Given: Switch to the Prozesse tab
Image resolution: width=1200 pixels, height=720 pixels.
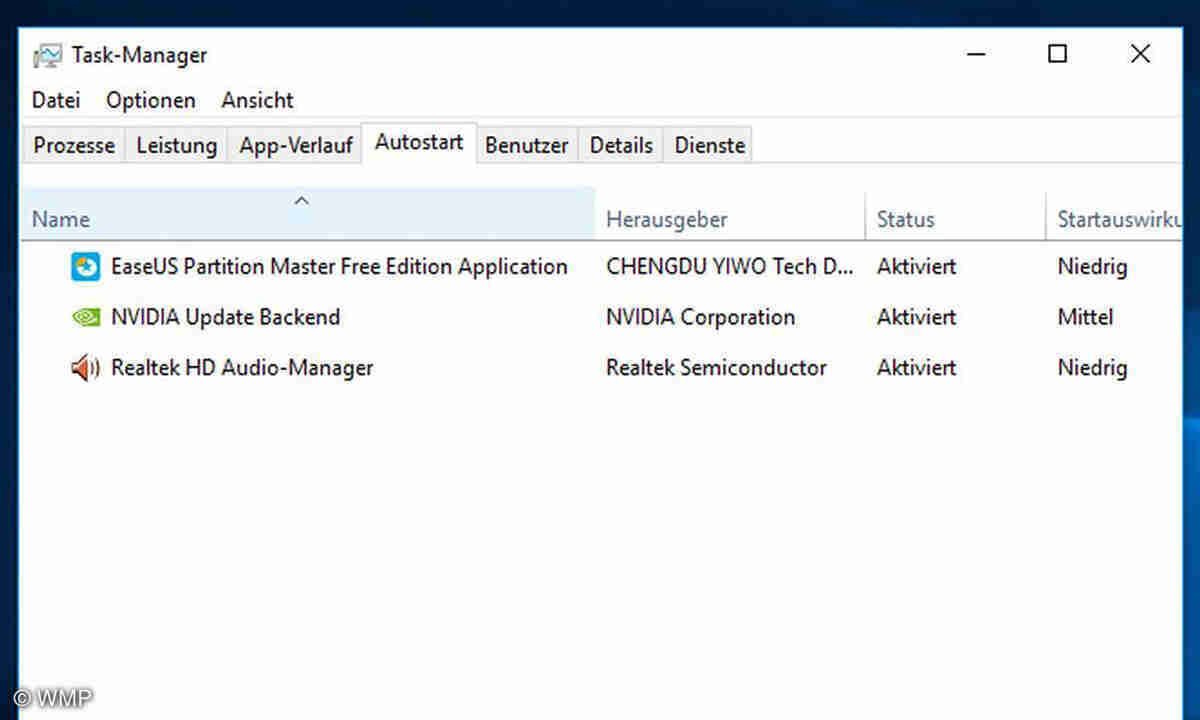Looking at the screenshot, I should tap(74, 145).
